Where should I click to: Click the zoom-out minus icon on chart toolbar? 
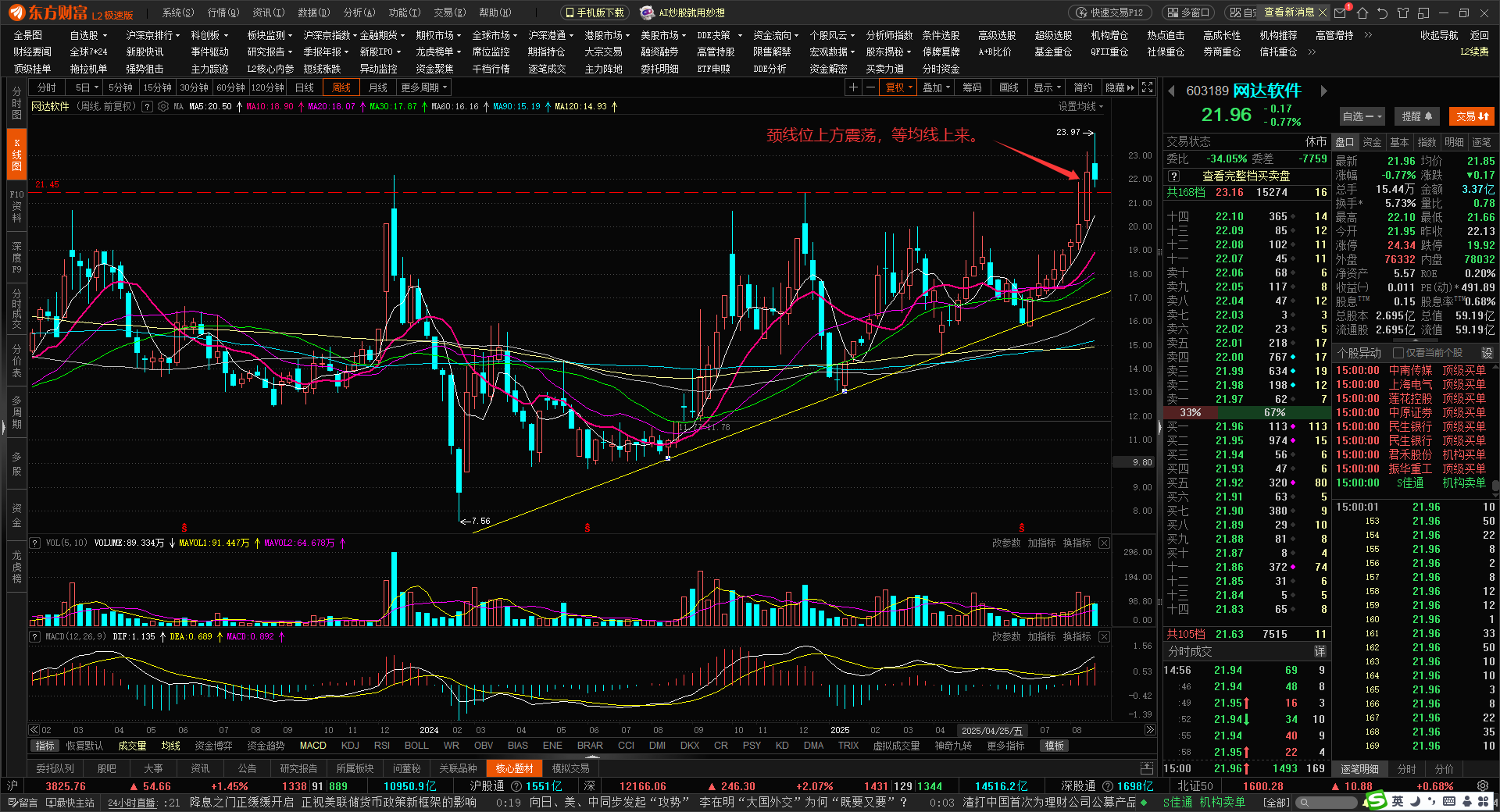pos(870,87)
